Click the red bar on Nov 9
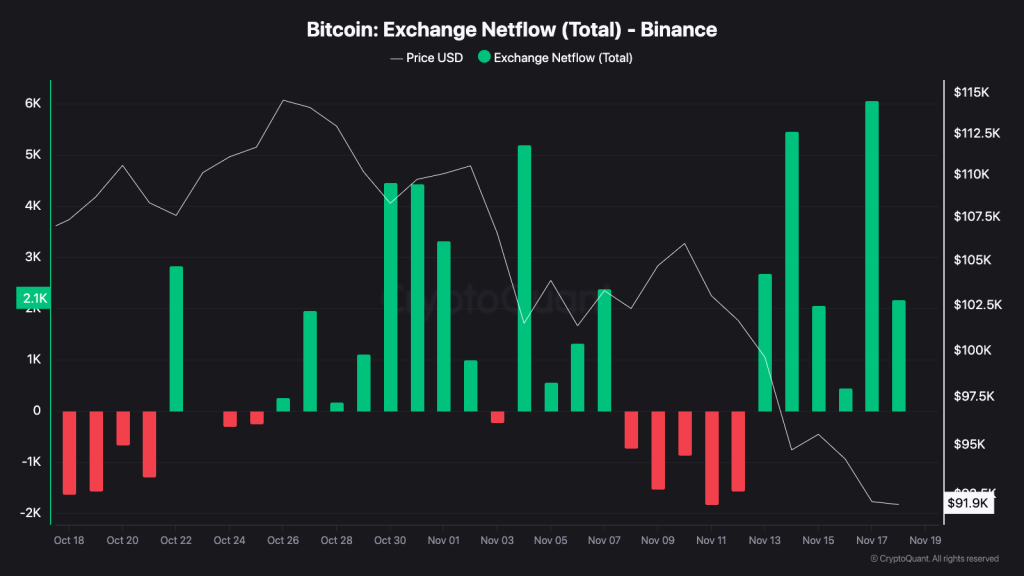Image resolution: width=1024 pixels, height=576 pixels. tap(658, 449)
